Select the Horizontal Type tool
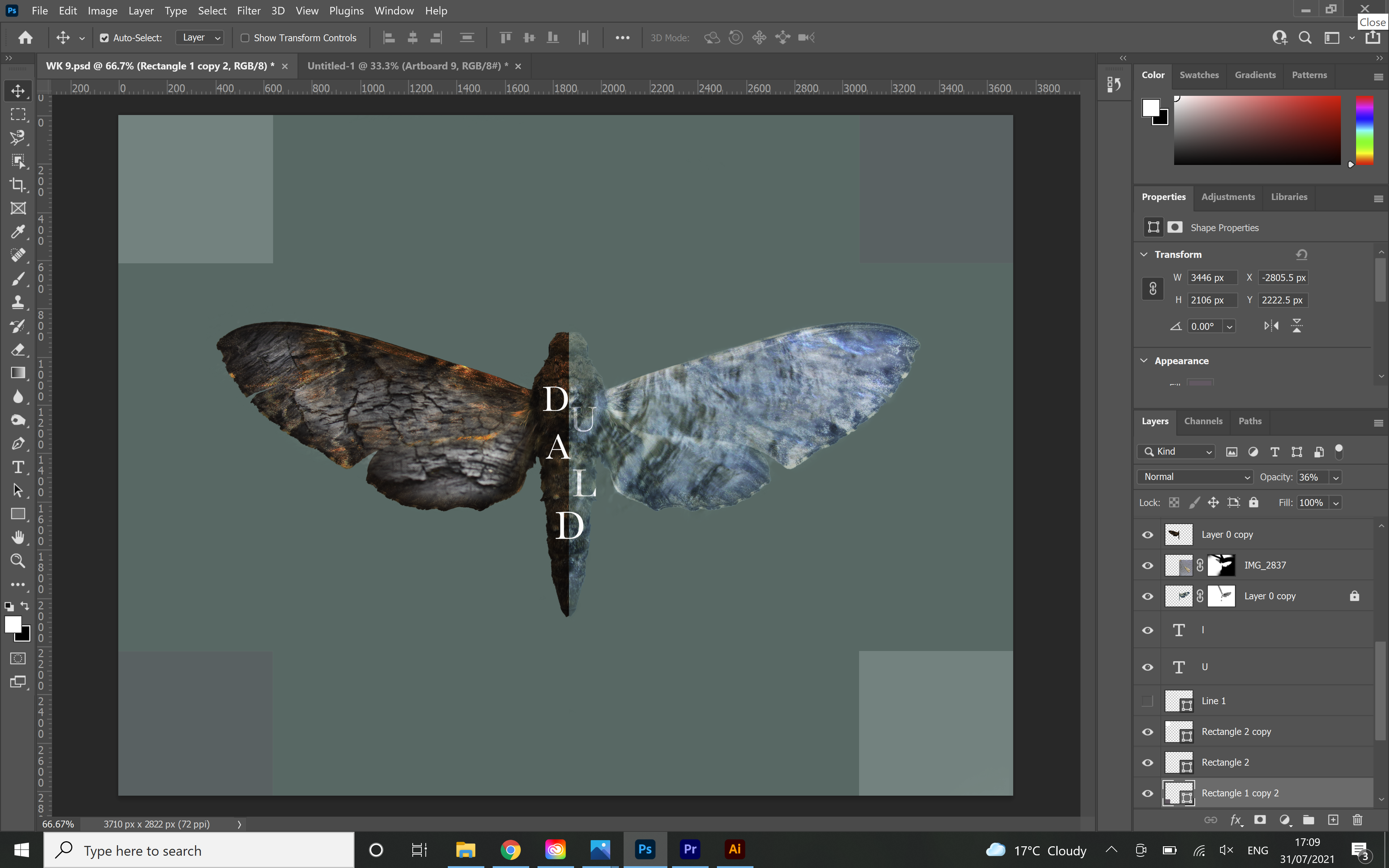 pos(18,467)
